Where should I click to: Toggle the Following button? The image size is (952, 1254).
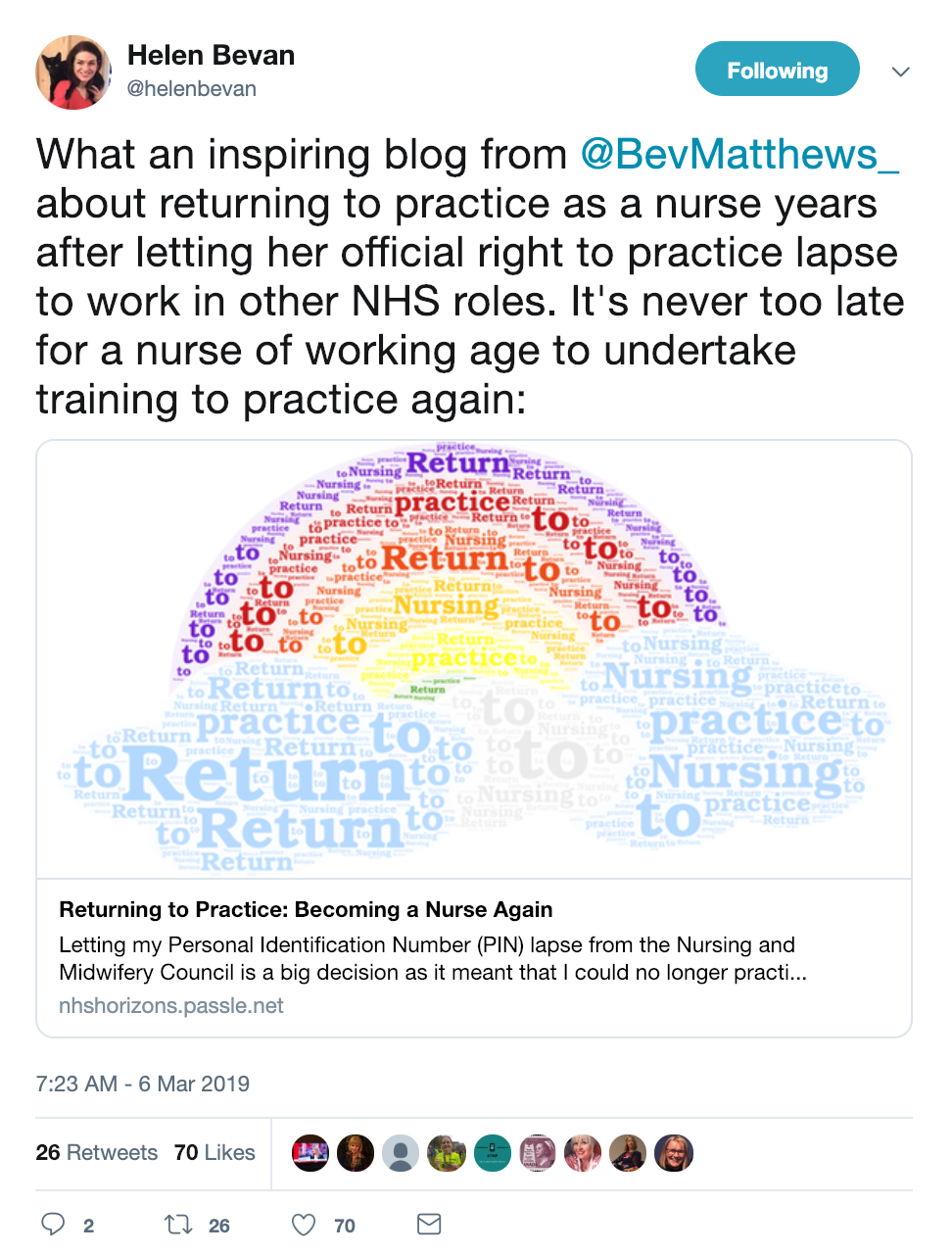click(778, 70)
